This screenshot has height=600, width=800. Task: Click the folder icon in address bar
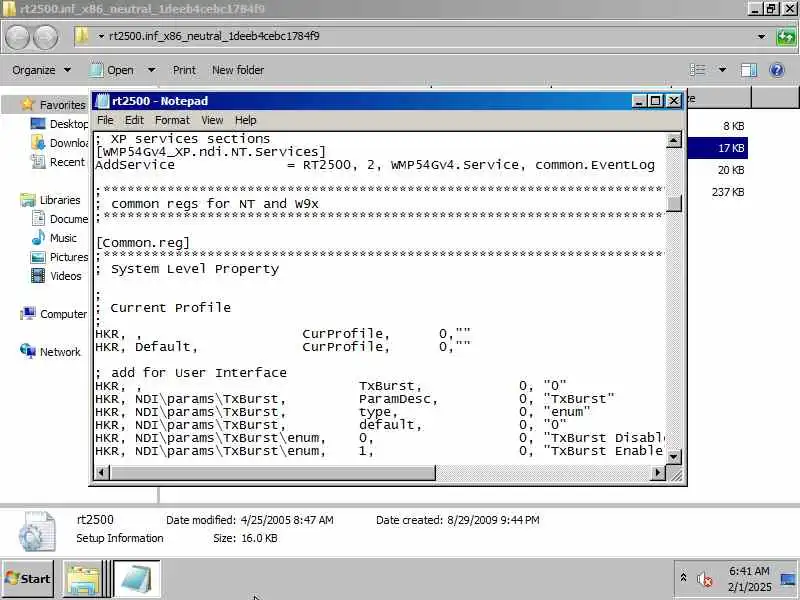(82, 36)
